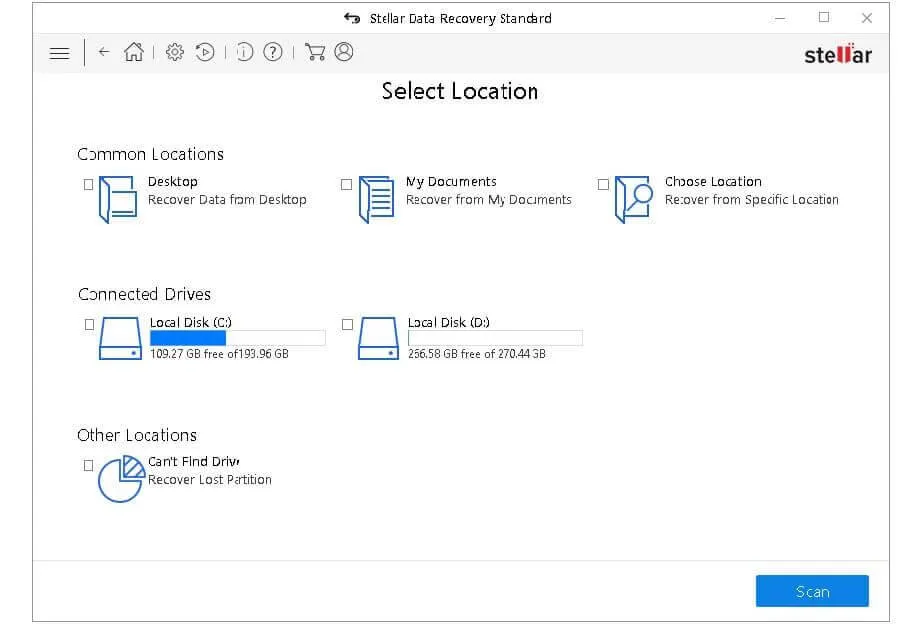Go to the Home screen icon
The width and height of the screenshot is (909, 629).
(x=134, y=53)
